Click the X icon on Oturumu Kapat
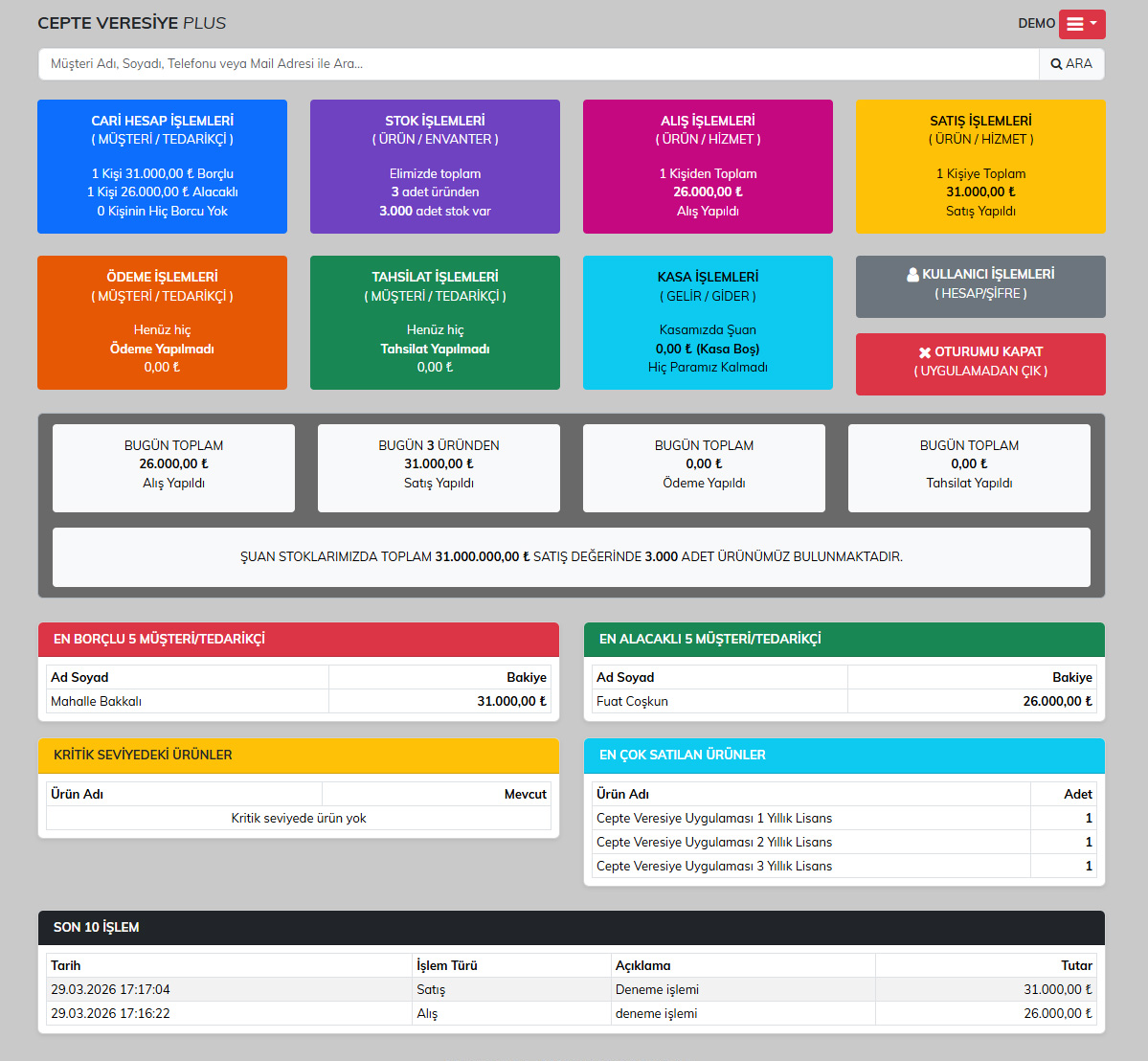Screen dimensions: 1148x1061 pyautogui.click(x=924, y=352)
